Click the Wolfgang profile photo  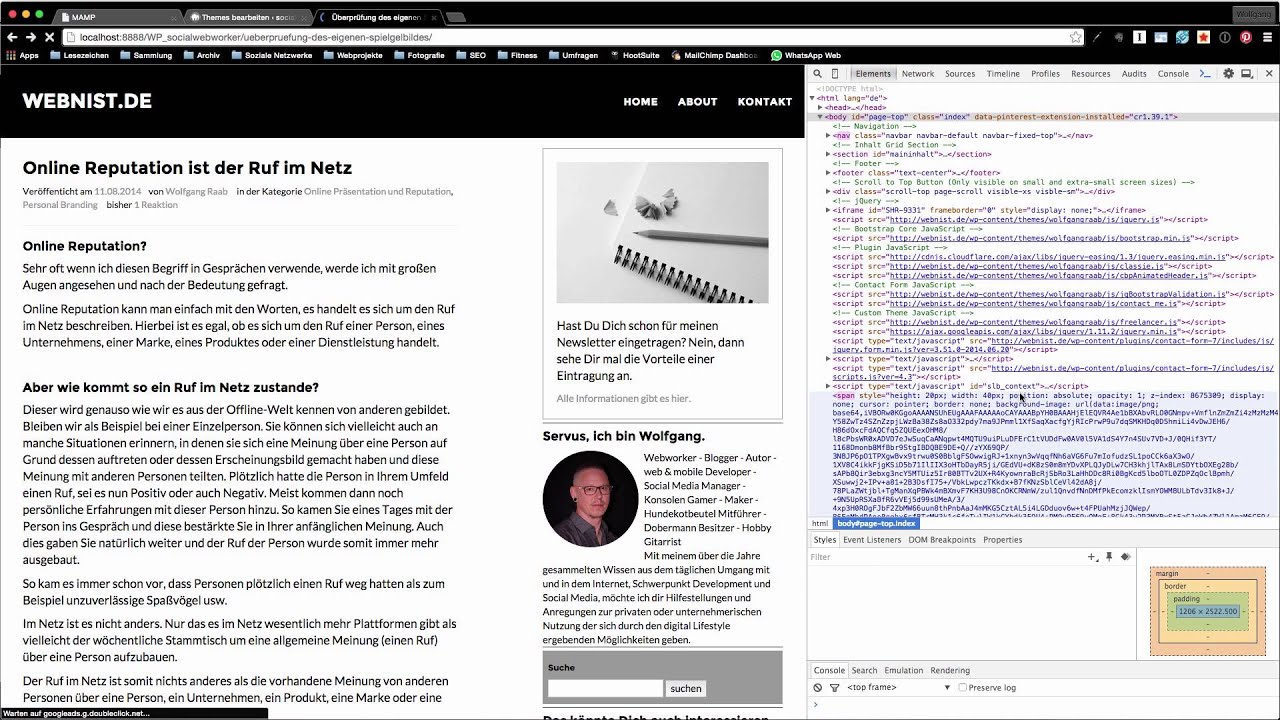tap(590, 499)
